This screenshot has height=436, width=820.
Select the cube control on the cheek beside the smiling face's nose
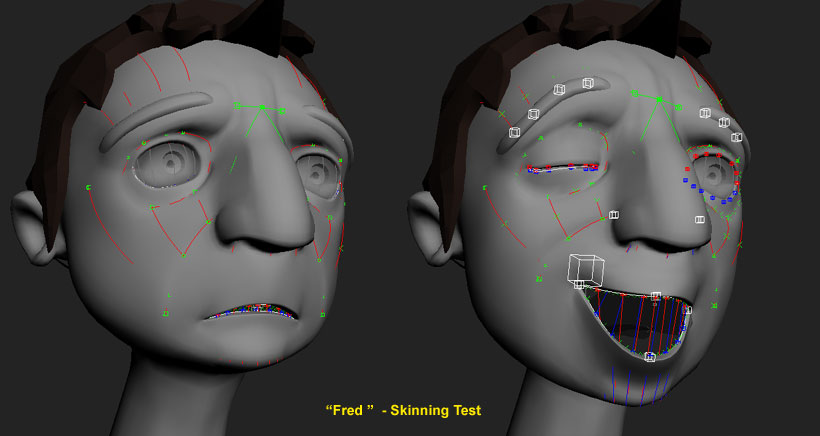(x=613, y=215)
